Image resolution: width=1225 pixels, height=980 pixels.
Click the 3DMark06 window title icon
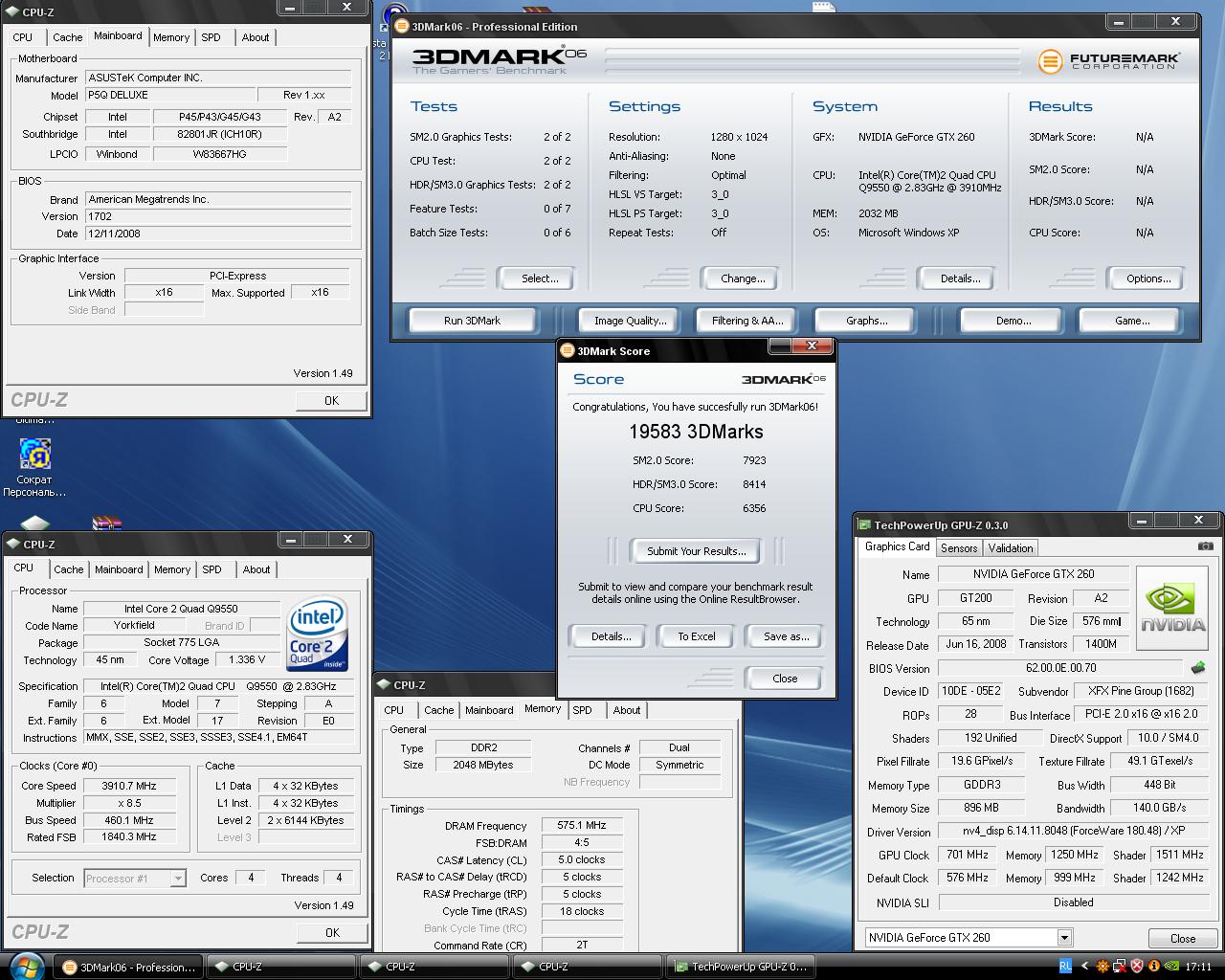point(402,27)
